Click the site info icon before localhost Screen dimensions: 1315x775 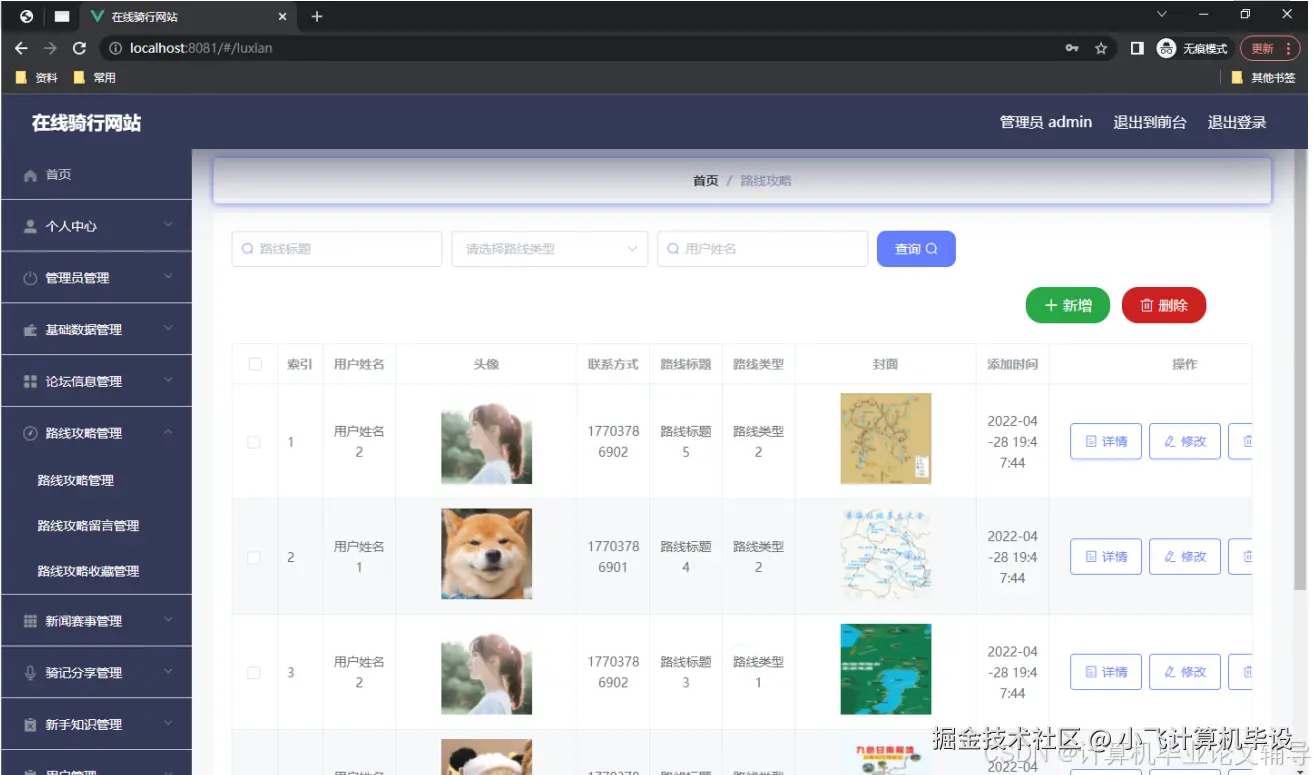(x=115, y=48)
